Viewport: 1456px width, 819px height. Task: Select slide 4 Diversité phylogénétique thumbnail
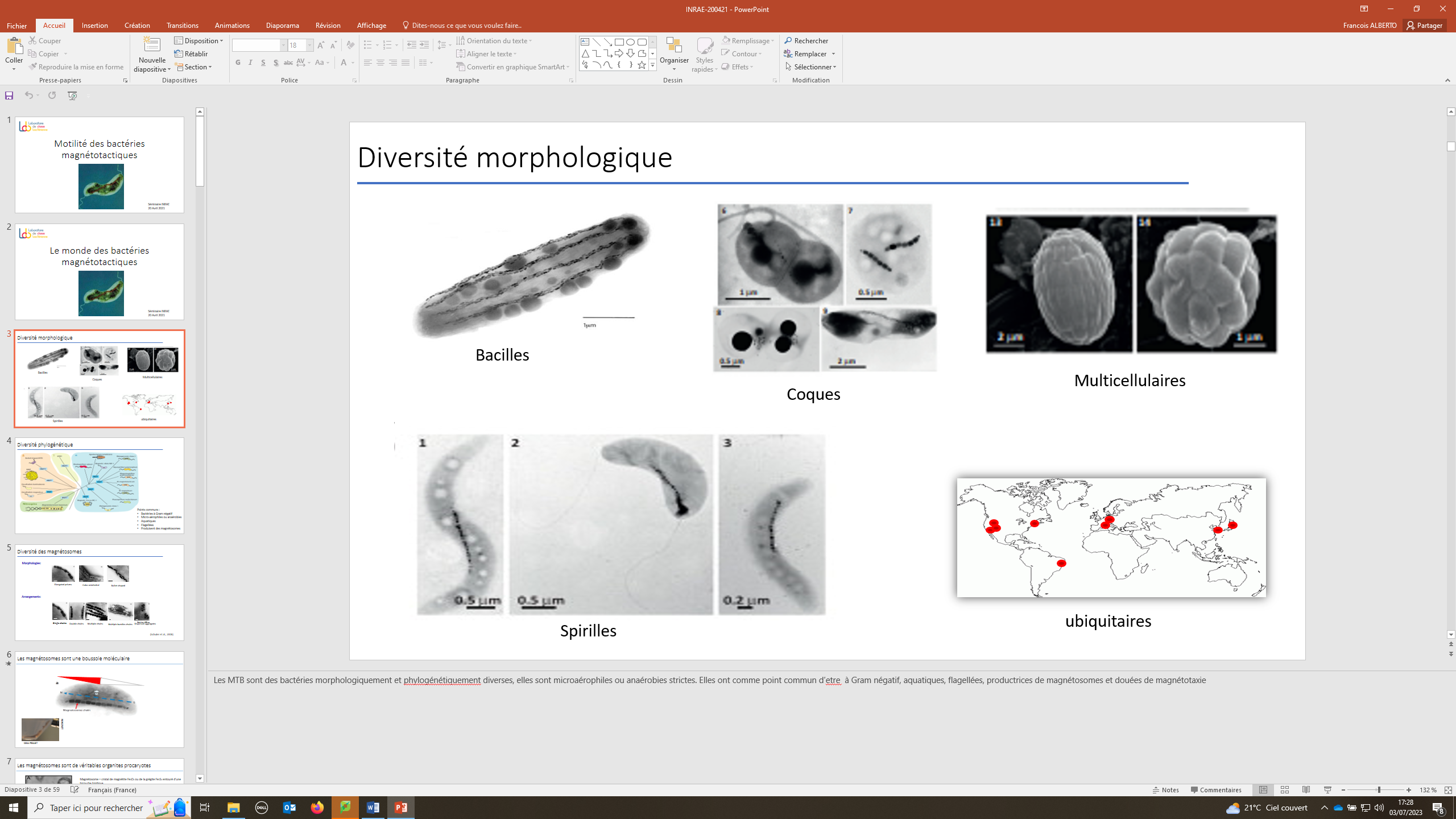[100, 485]
